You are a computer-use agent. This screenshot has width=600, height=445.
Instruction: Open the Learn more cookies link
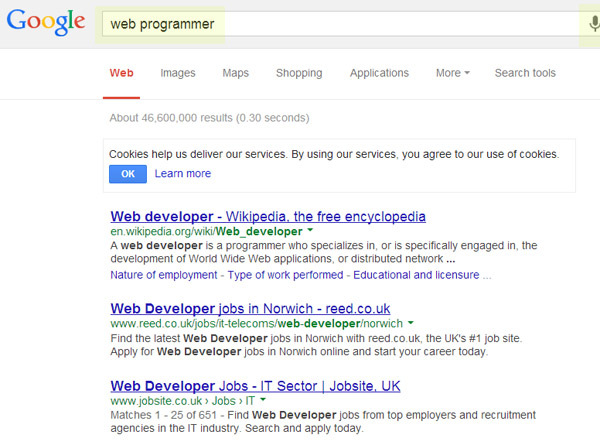point(183,174)
